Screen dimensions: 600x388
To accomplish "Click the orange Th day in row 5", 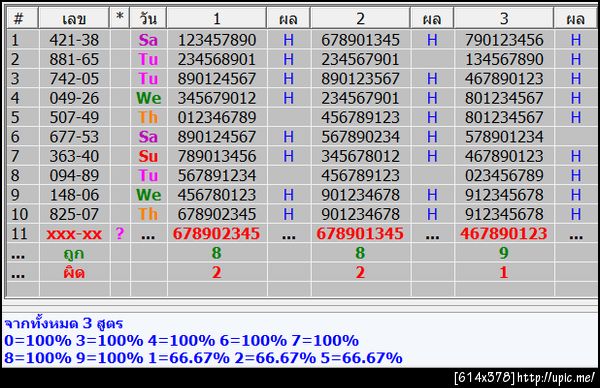I will [148, 117].
